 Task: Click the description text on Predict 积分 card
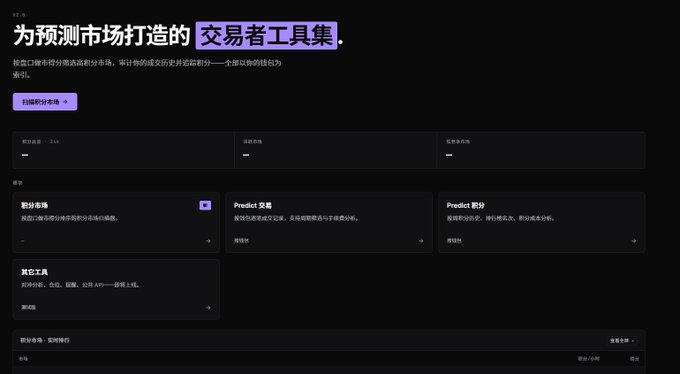[x=501, y=218]
